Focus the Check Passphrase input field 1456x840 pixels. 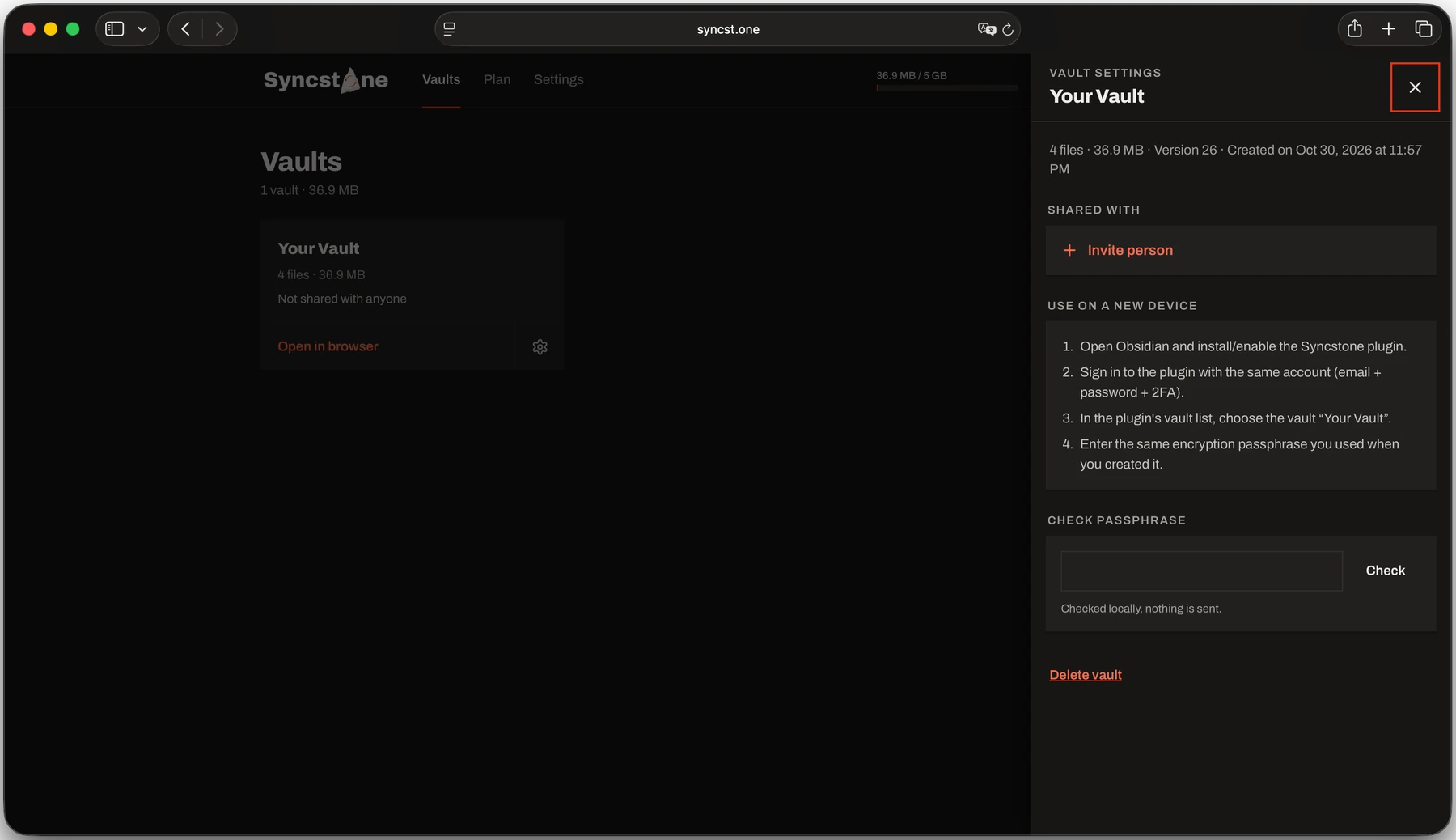tap(1201, 571)
